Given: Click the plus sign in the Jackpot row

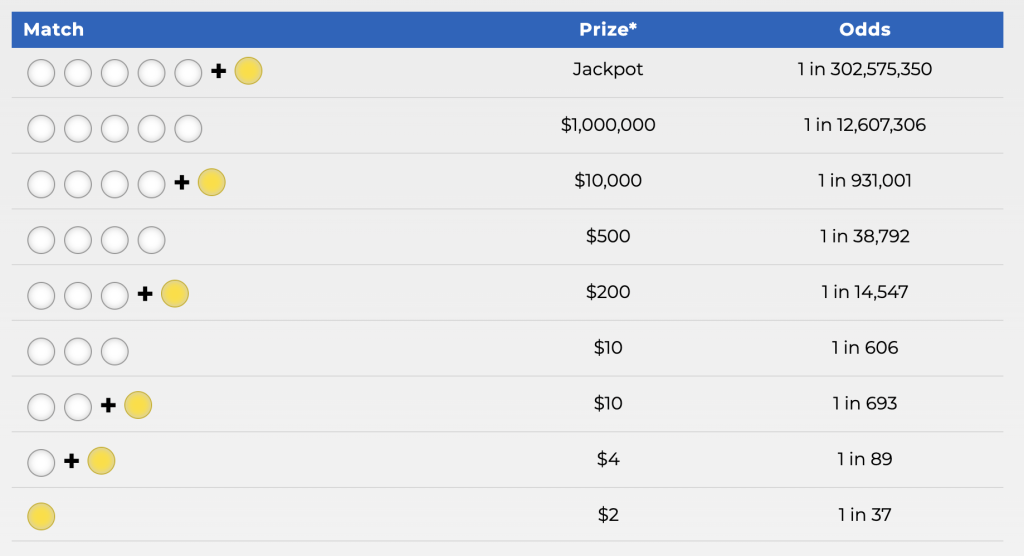Looking at the screenshot, I should tap(219, 71).
